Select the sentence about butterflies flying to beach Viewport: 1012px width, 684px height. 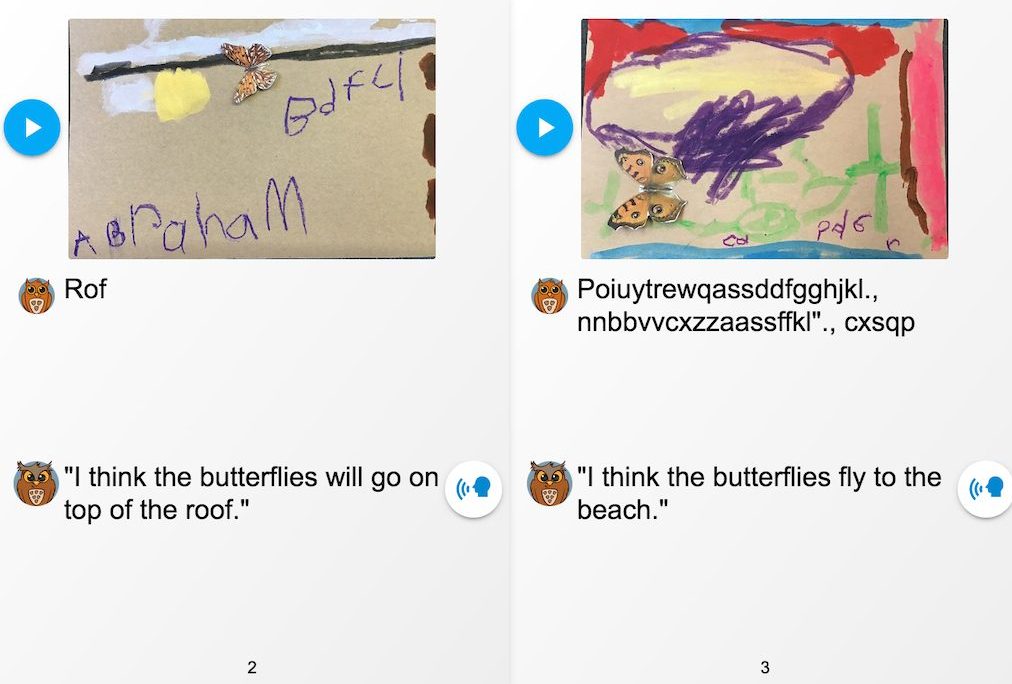pos(759,493)
